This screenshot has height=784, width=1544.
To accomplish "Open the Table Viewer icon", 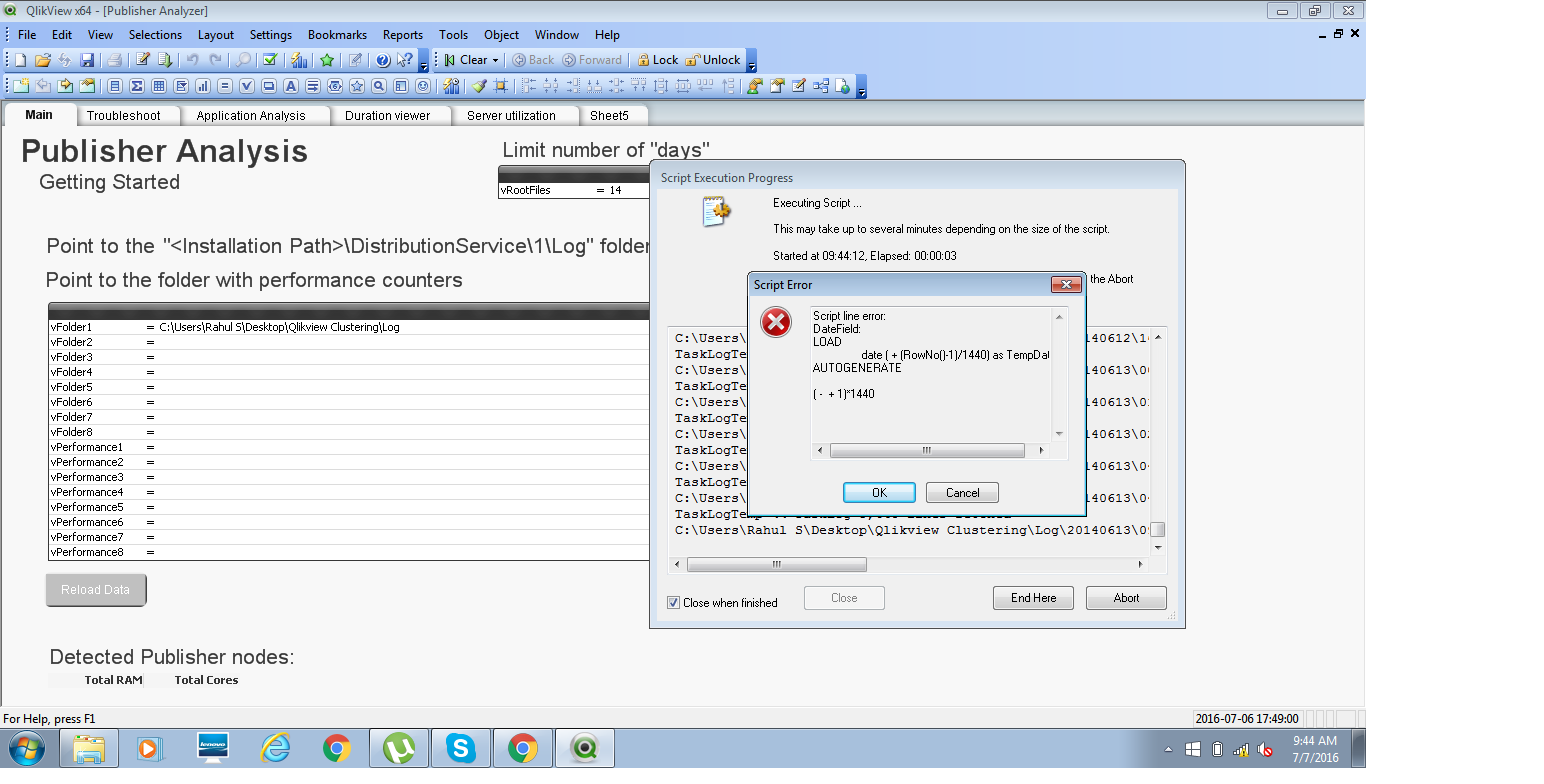I will (820, 86).
